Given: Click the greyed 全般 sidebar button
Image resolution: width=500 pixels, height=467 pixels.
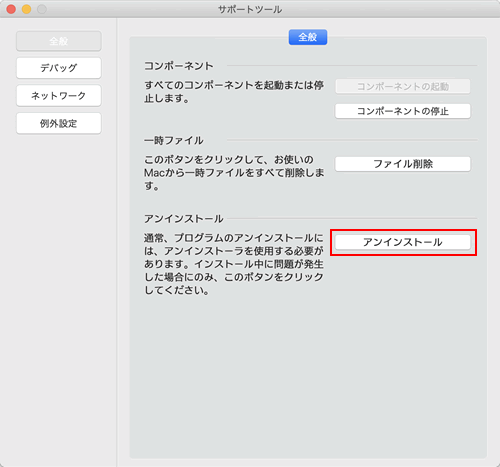Looking at the screenshot, I should [59, 41].
